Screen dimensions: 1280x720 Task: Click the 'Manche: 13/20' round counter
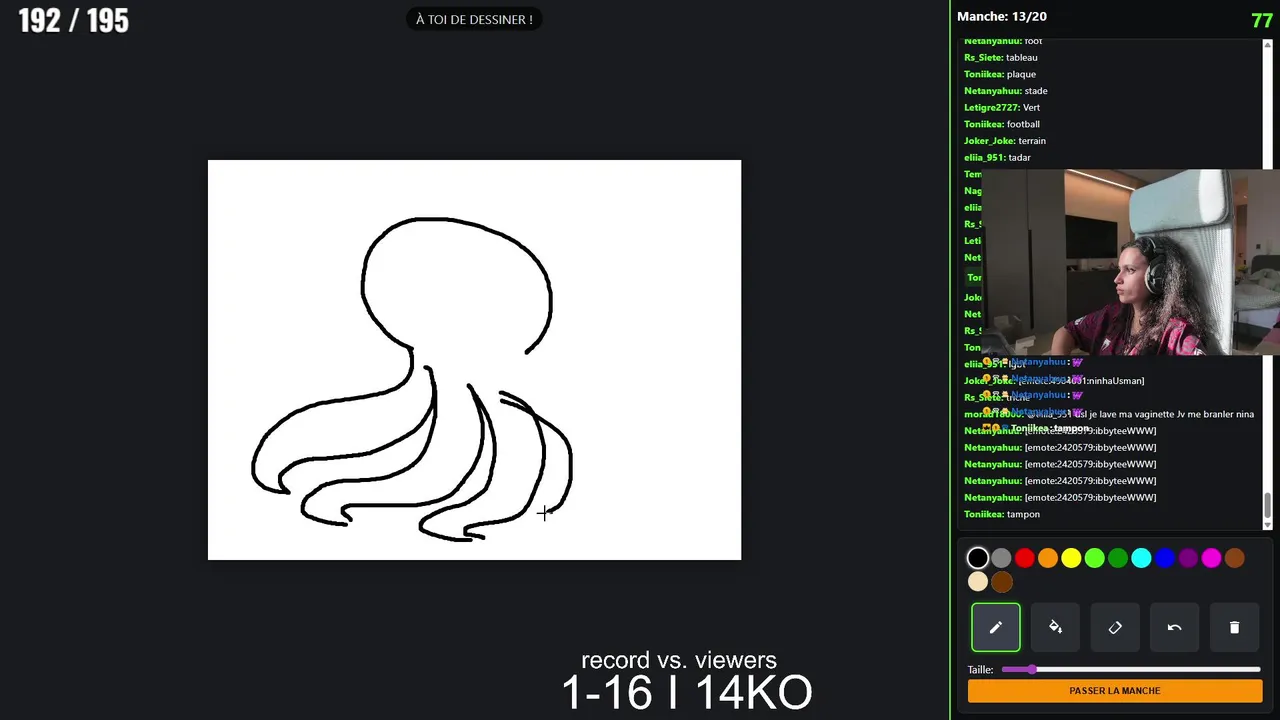[x=1002, y=16]
